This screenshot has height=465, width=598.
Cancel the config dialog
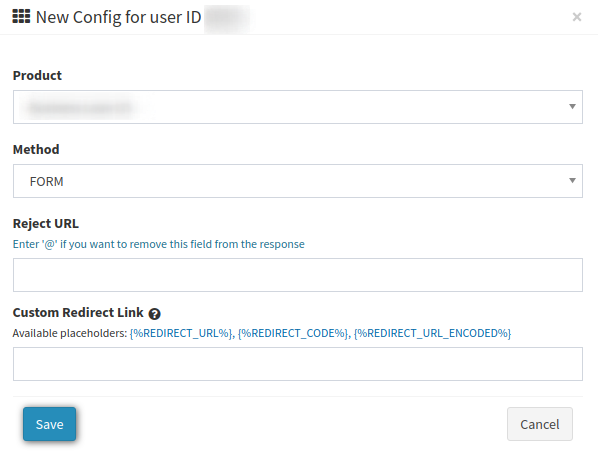540,424
